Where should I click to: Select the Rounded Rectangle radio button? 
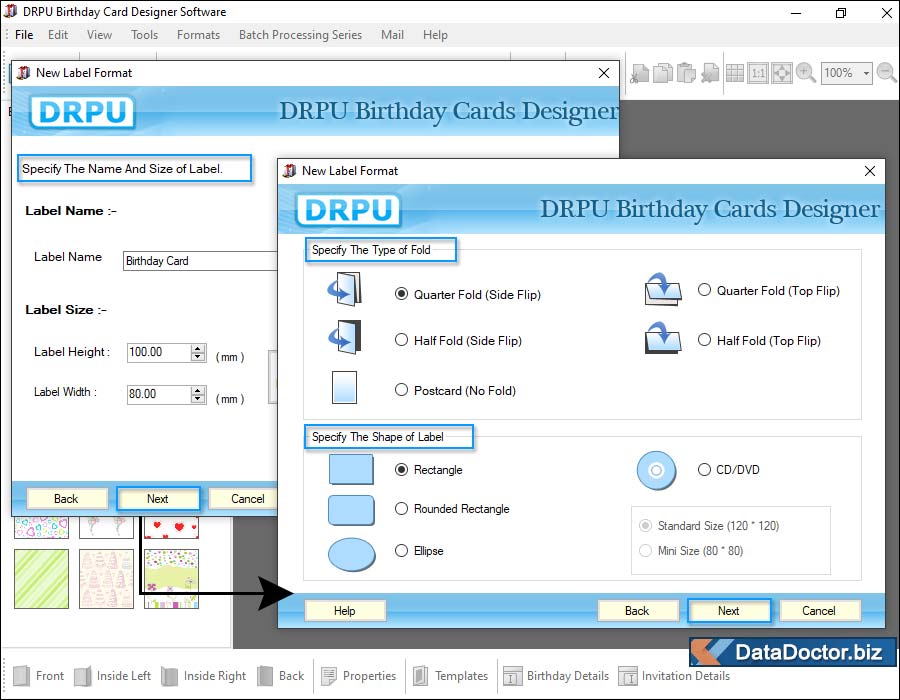coord(401,508)
